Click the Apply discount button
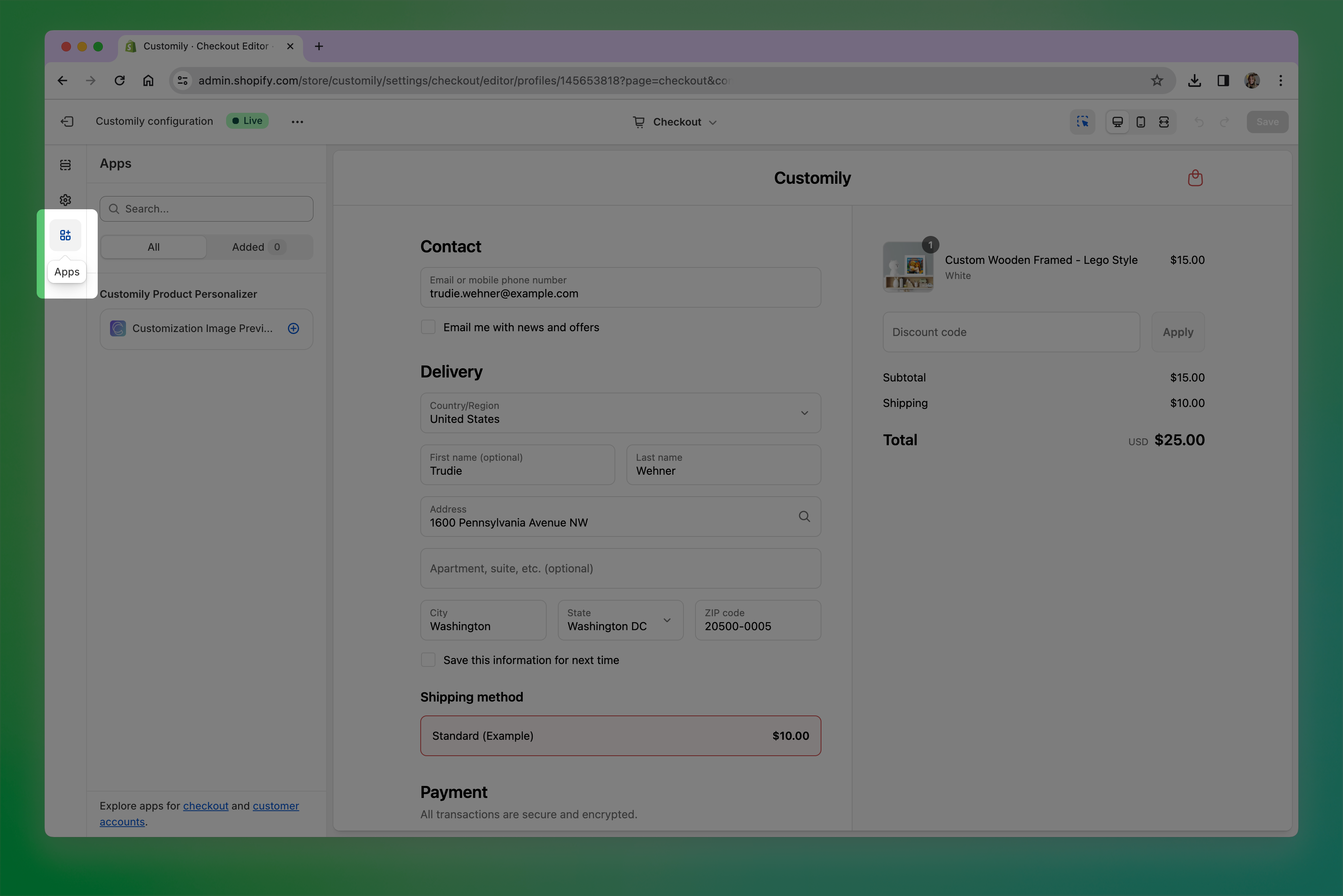 (x=1178, y=332)
